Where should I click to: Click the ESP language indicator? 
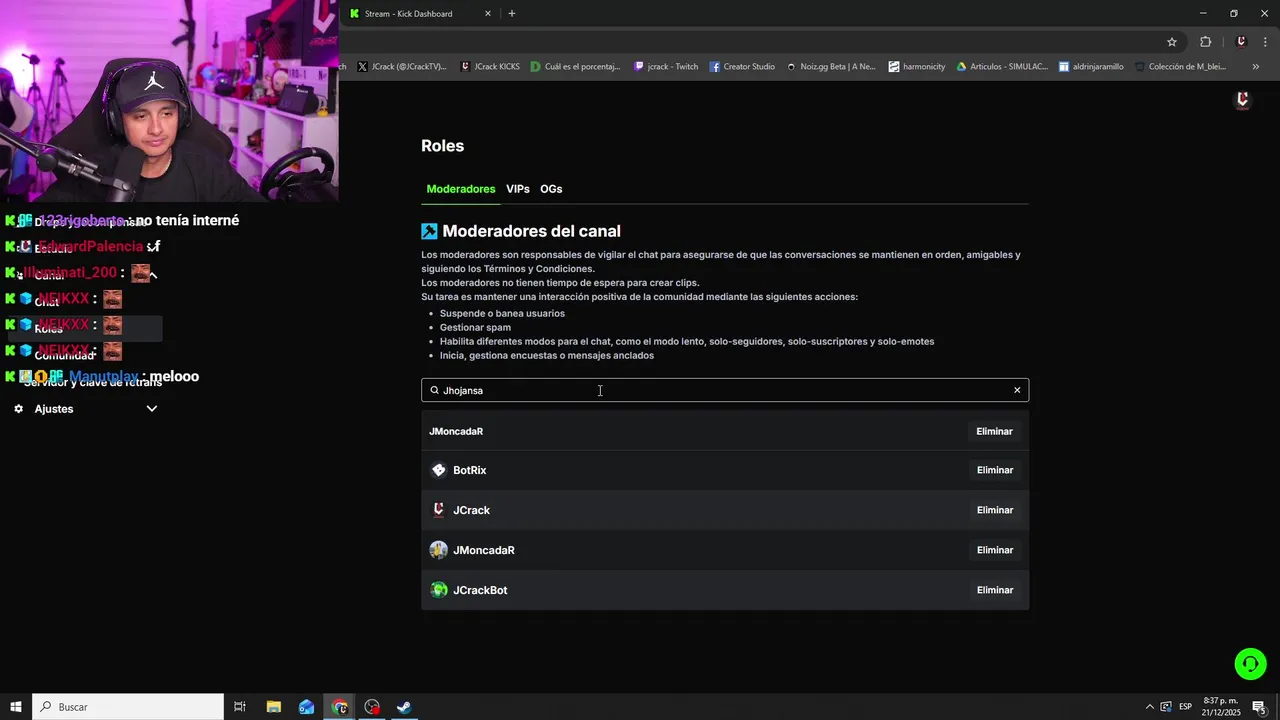coord(1185,707)
